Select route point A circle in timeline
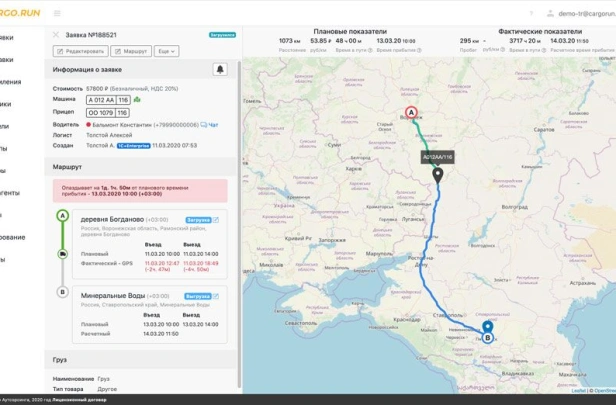Image resolution: width=616 pixels, height=405 pixels. tap(63, 217)
